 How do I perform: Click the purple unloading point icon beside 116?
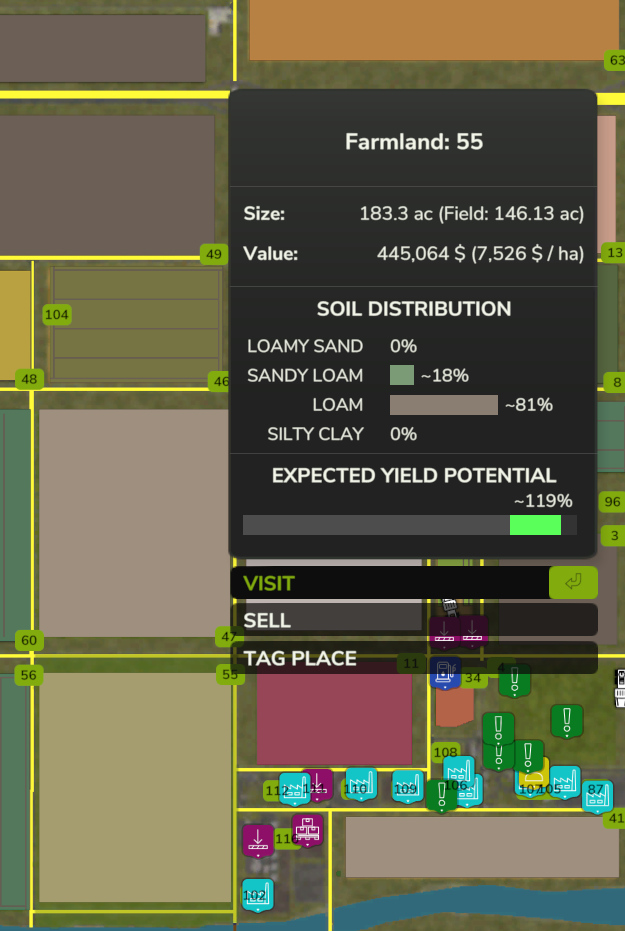coord(258,840)
